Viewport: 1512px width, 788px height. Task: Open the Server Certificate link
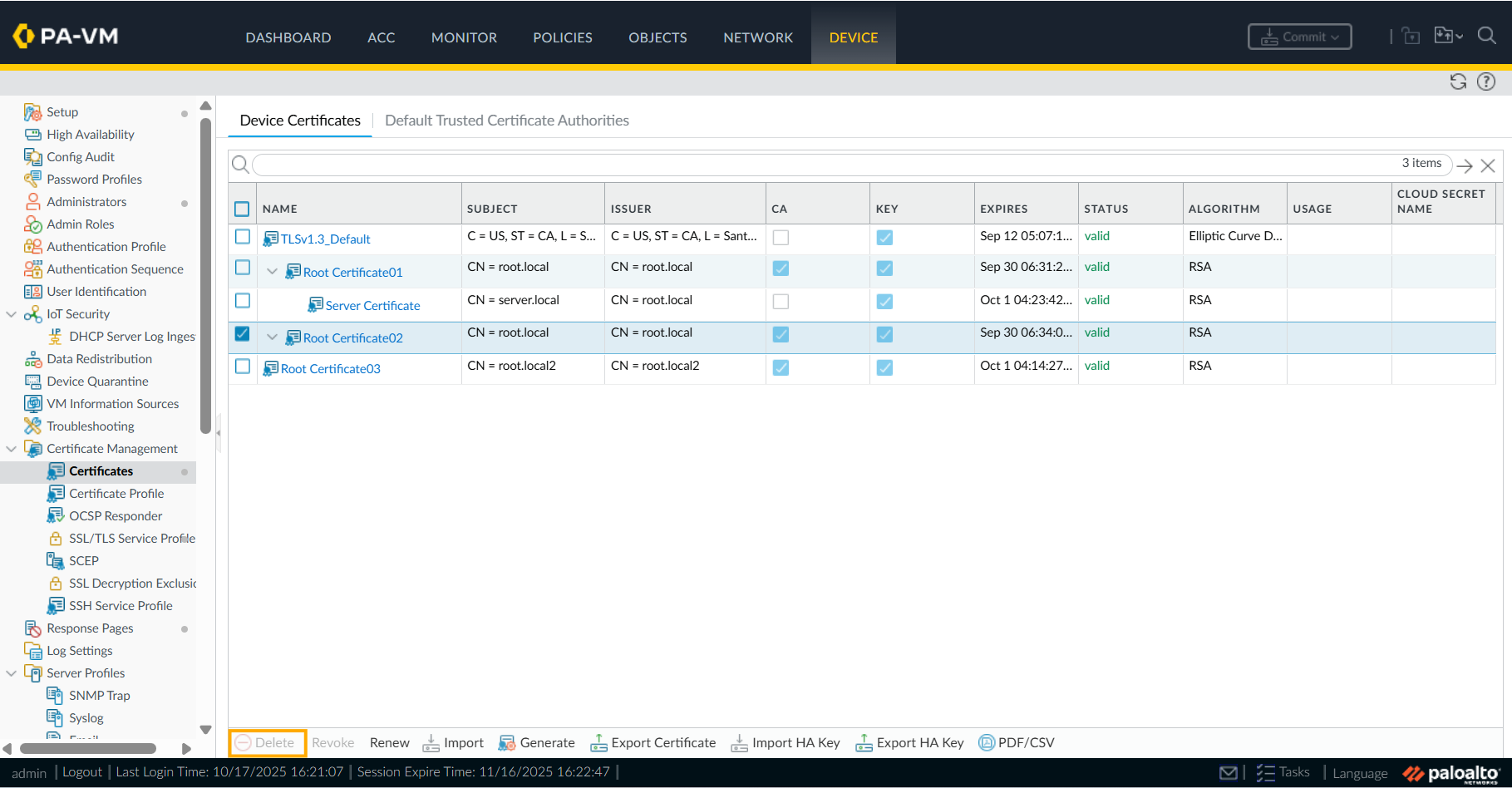[372, 305]
